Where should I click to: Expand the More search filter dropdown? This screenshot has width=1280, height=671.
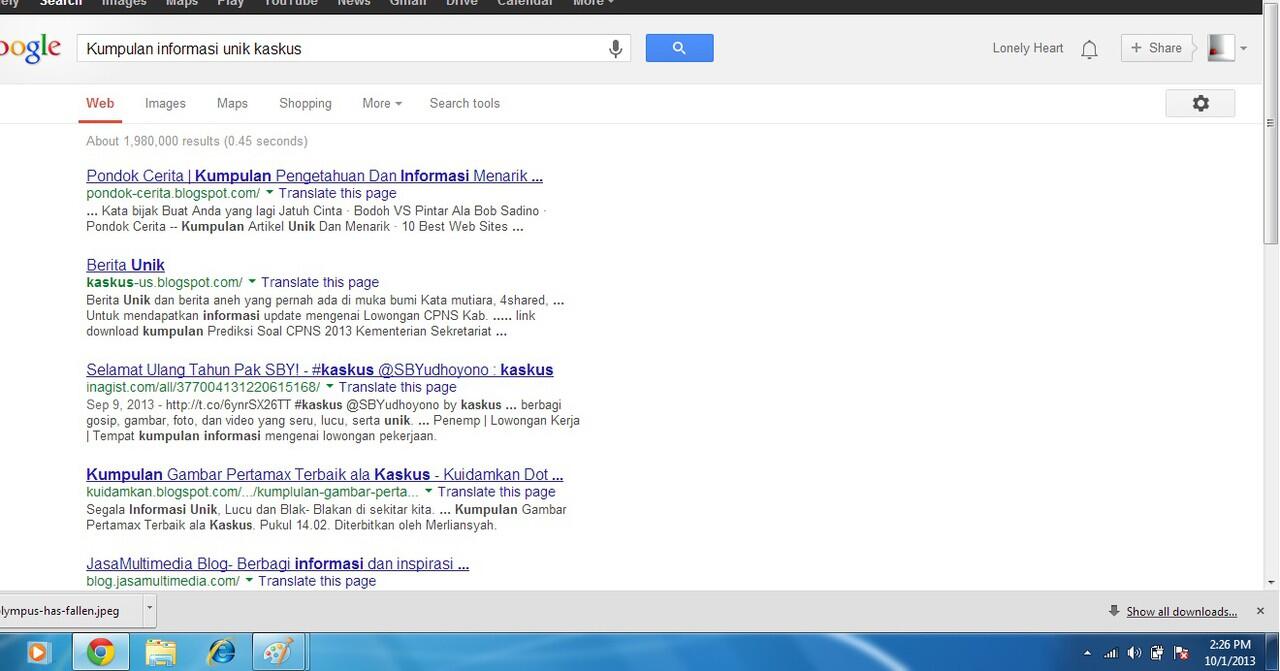click(x=381, y=103)
